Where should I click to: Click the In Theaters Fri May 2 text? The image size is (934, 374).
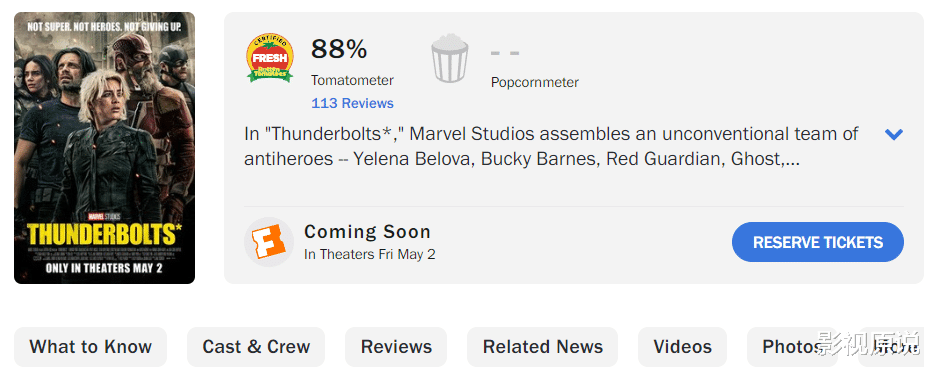(370, 254)
